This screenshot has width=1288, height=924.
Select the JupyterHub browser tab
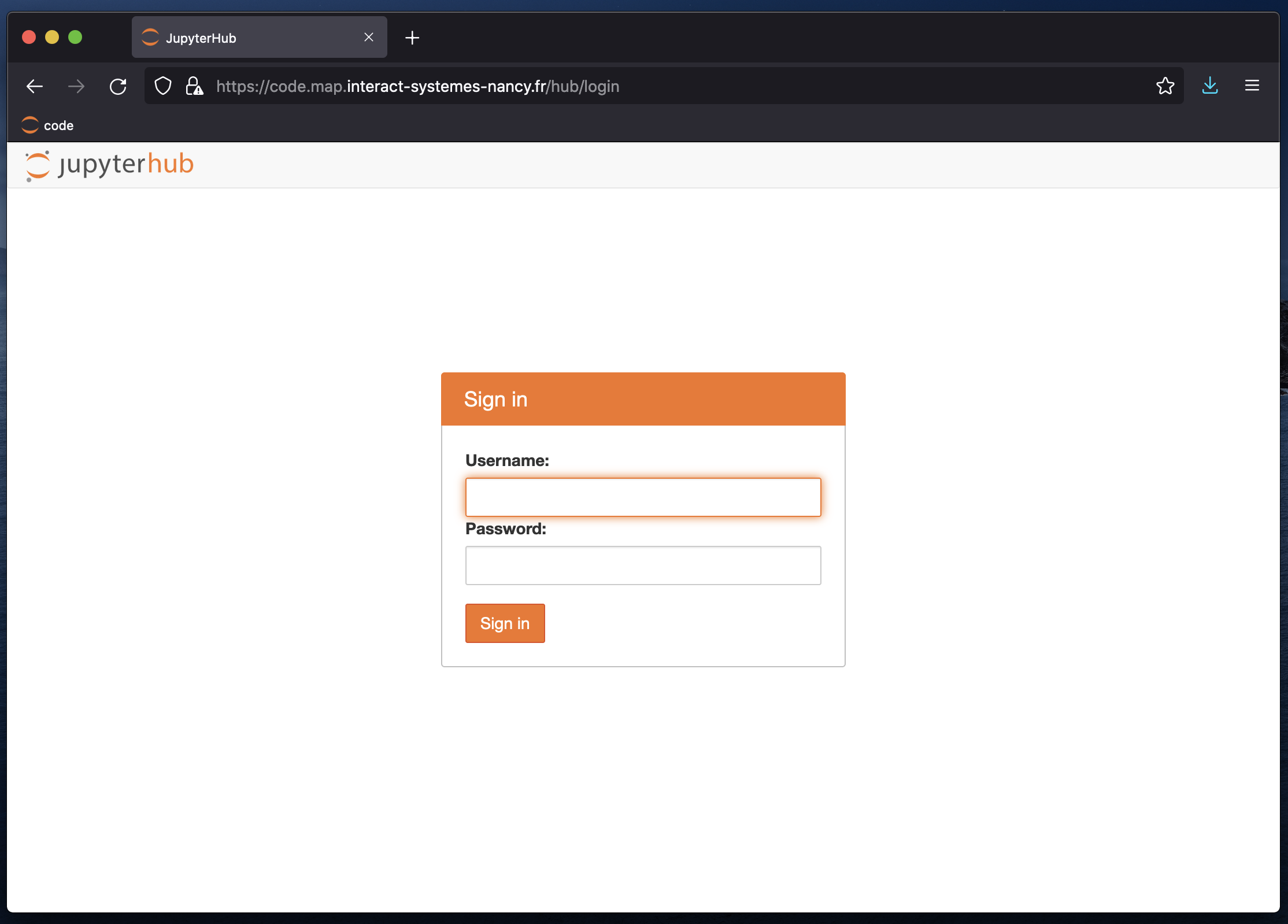(x=259, y=38)
